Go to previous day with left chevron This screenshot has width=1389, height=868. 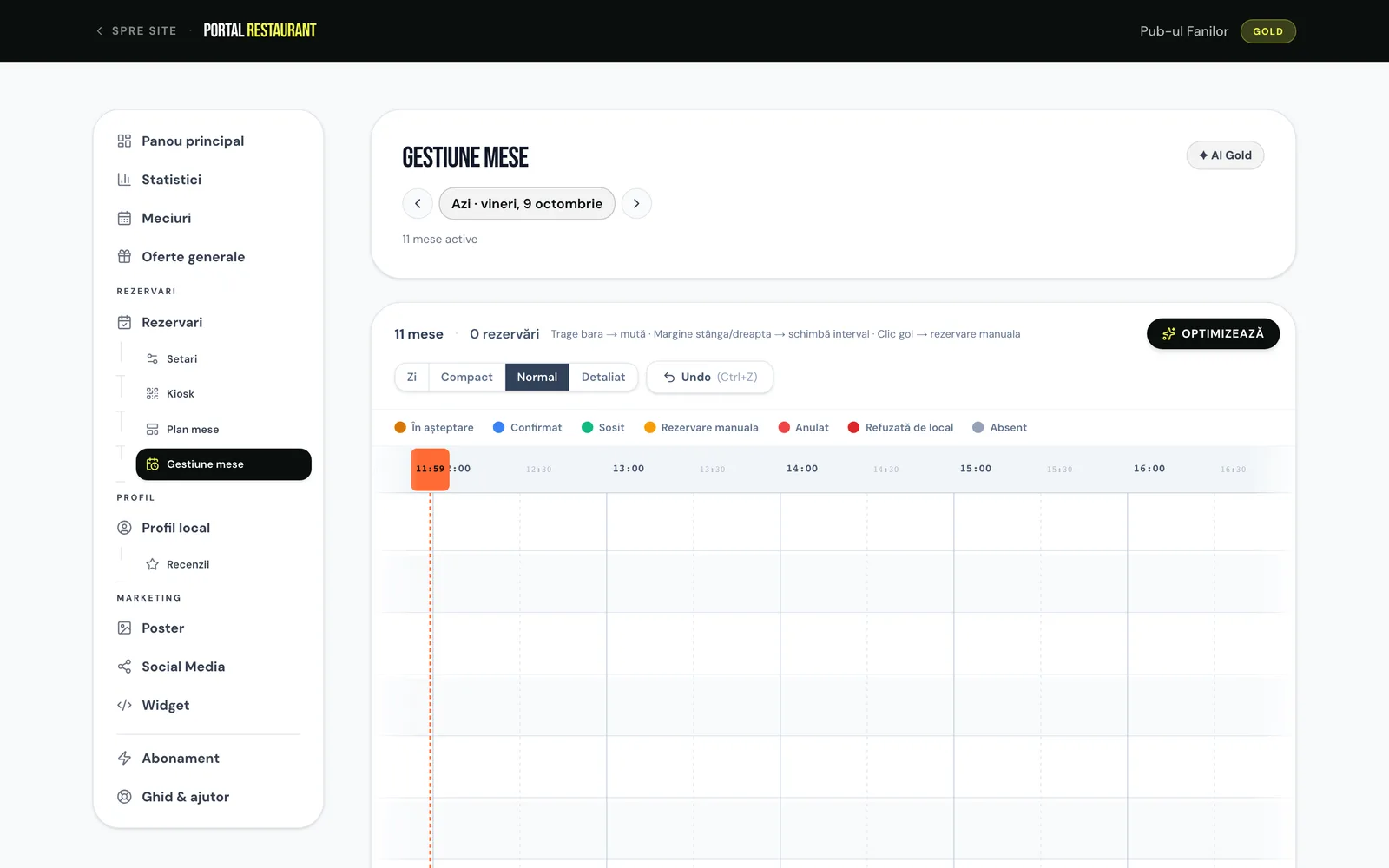click(418, 204)
